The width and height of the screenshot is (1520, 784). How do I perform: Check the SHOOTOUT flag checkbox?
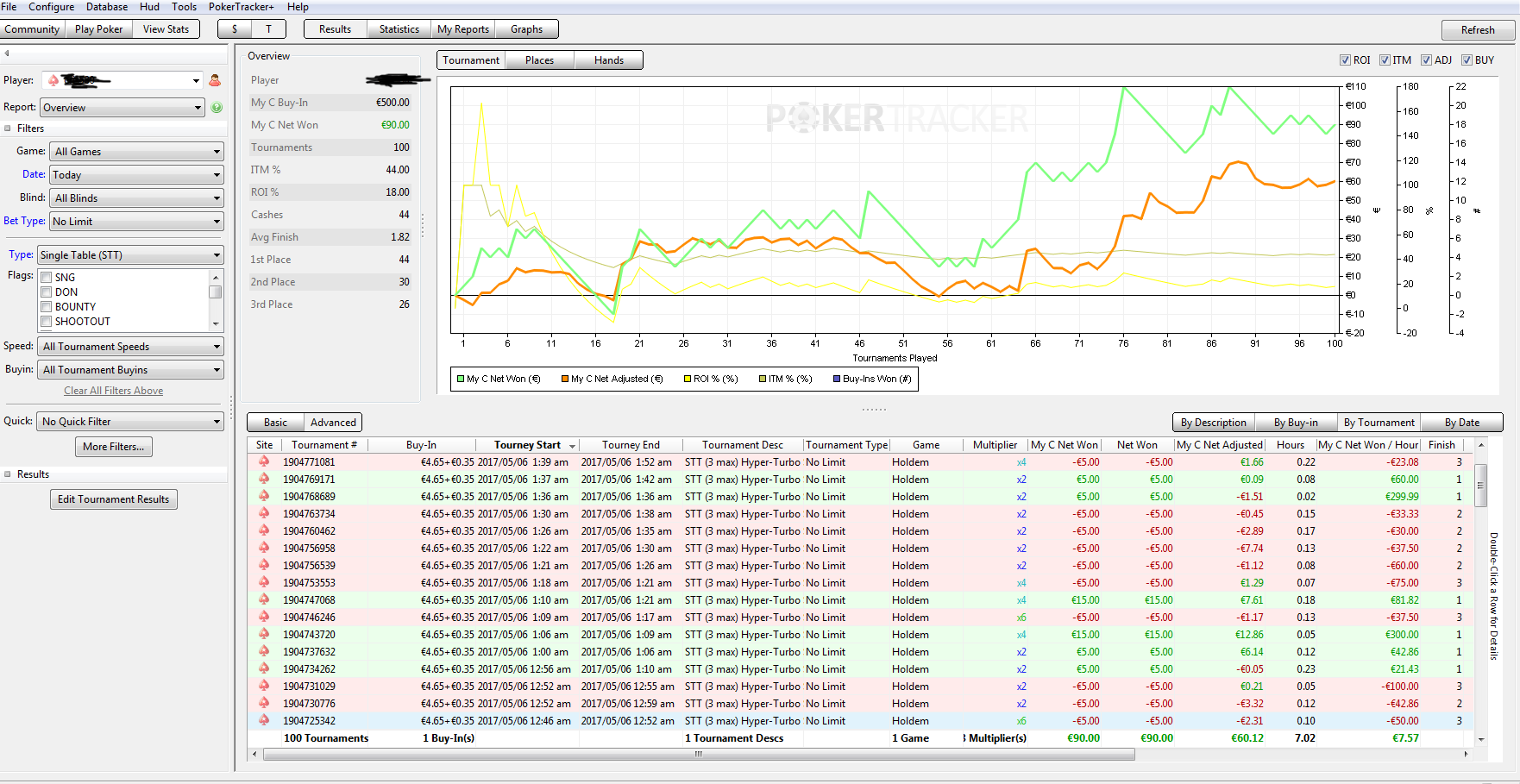(x=47, y=322)
